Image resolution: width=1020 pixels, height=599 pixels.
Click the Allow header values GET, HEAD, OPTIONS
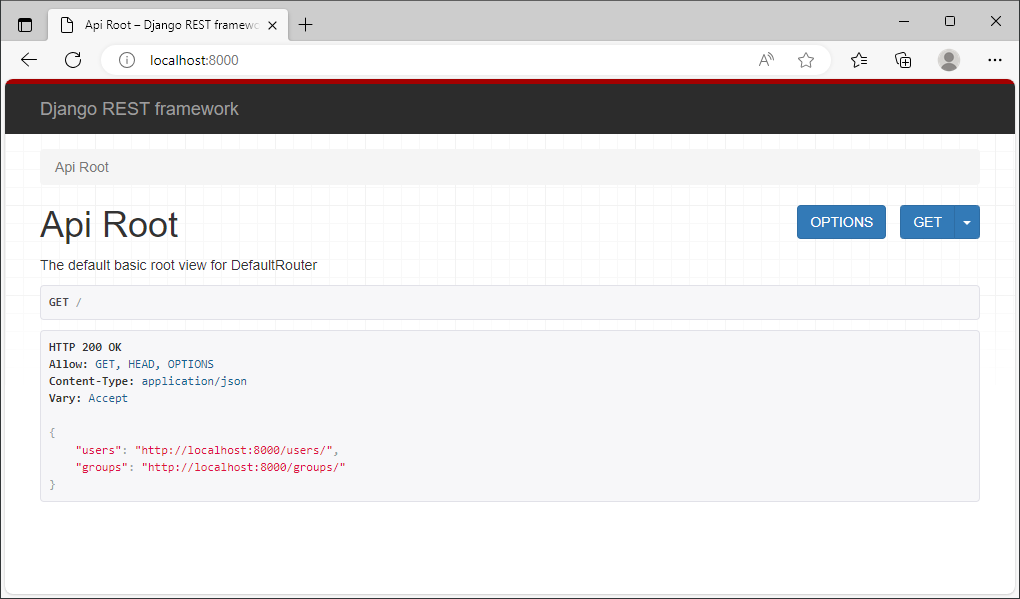[154, 364]
